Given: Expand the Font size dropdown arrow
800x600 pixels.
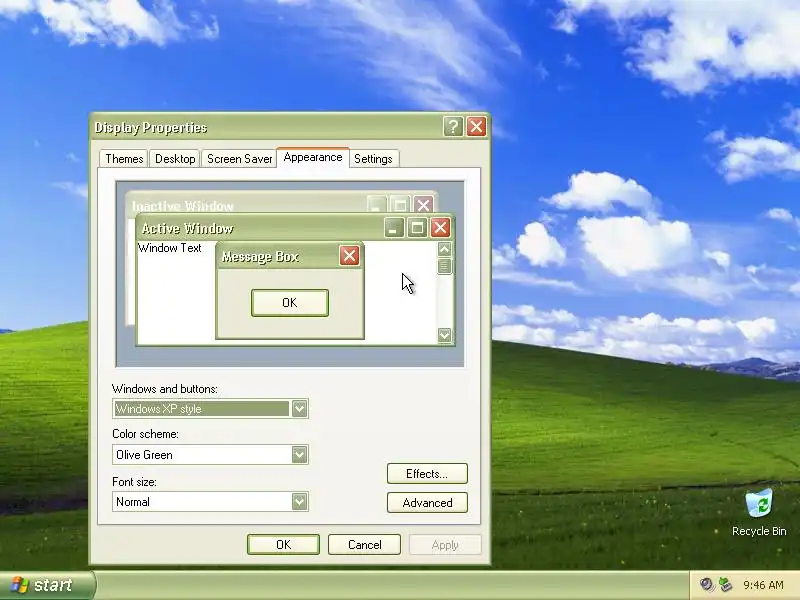Looking at the screenshot, I should [299, 502].
